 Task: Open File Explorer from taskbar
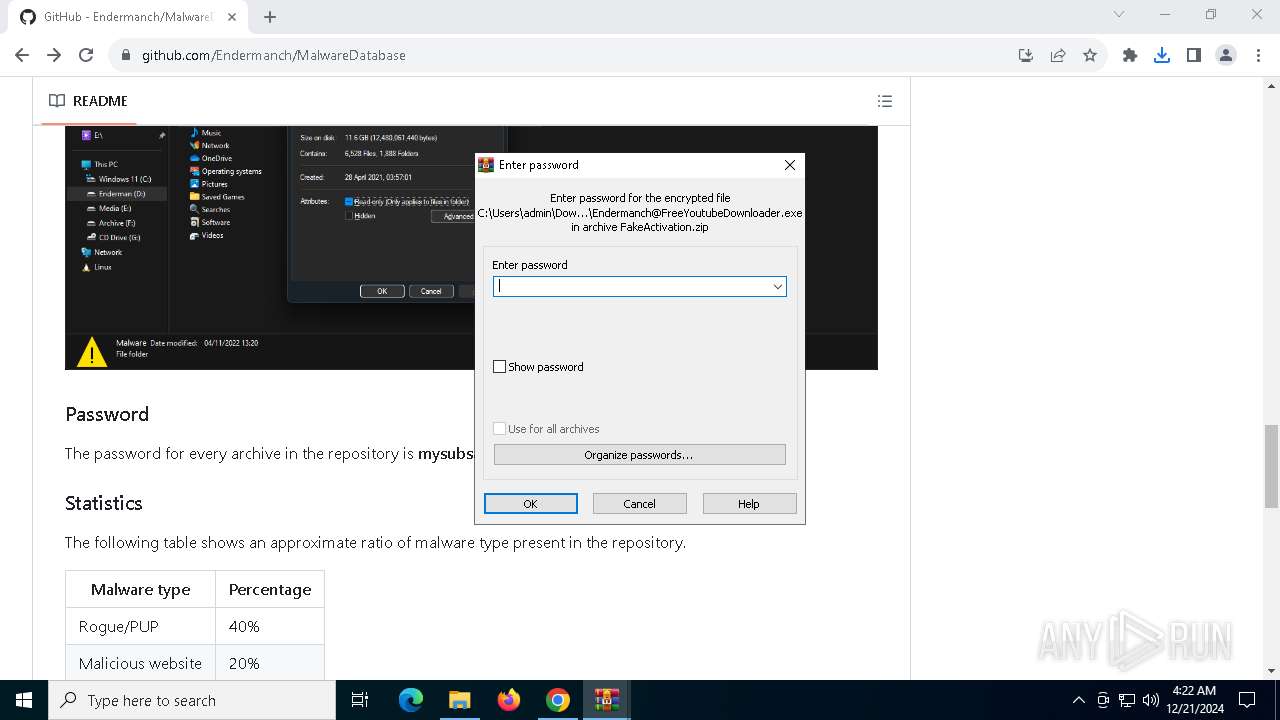point(459,700)
